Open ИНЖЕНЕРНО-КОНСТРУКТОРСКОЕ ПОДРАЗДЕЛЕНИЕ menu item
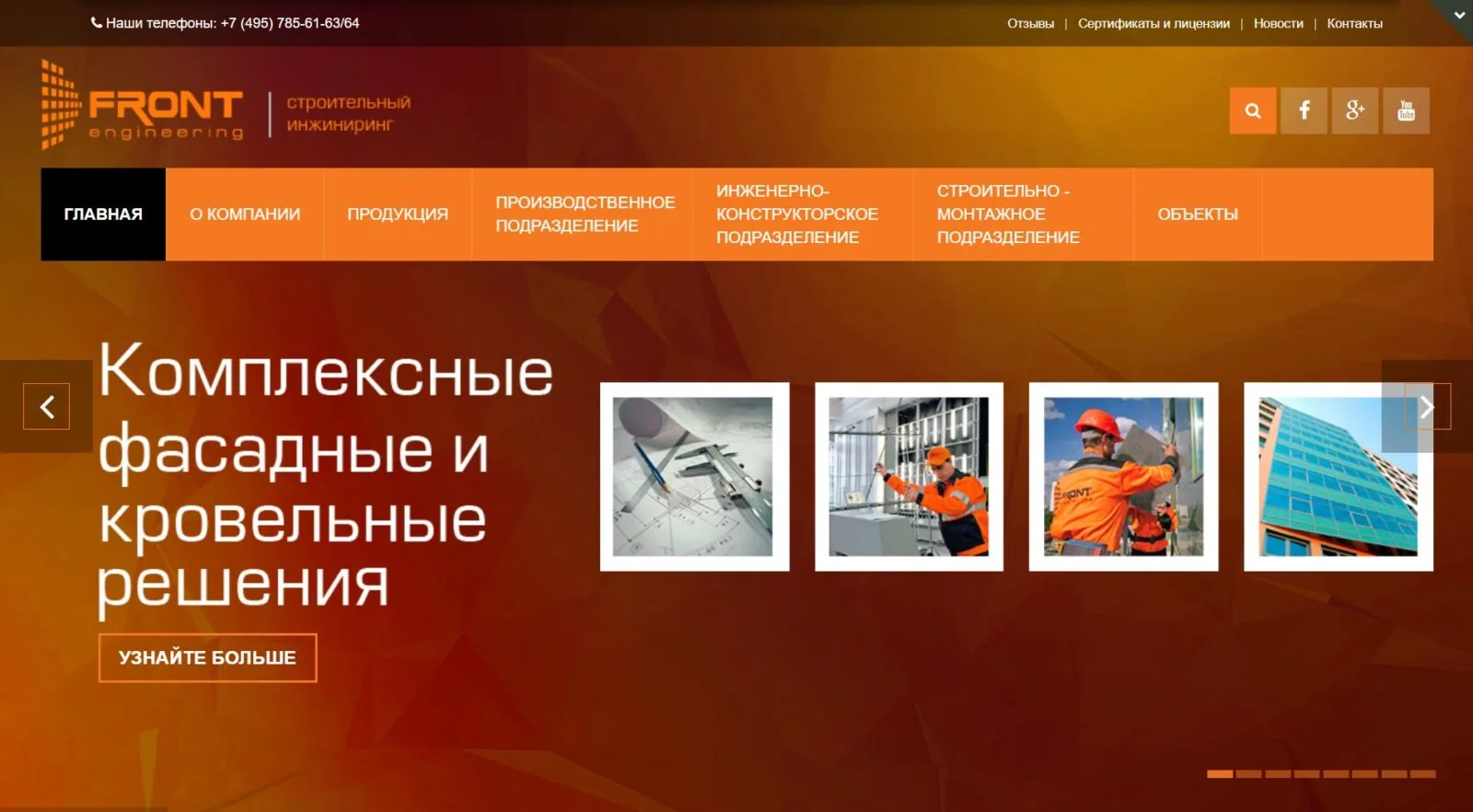1473x812 pixels. (x=803, y=214)
